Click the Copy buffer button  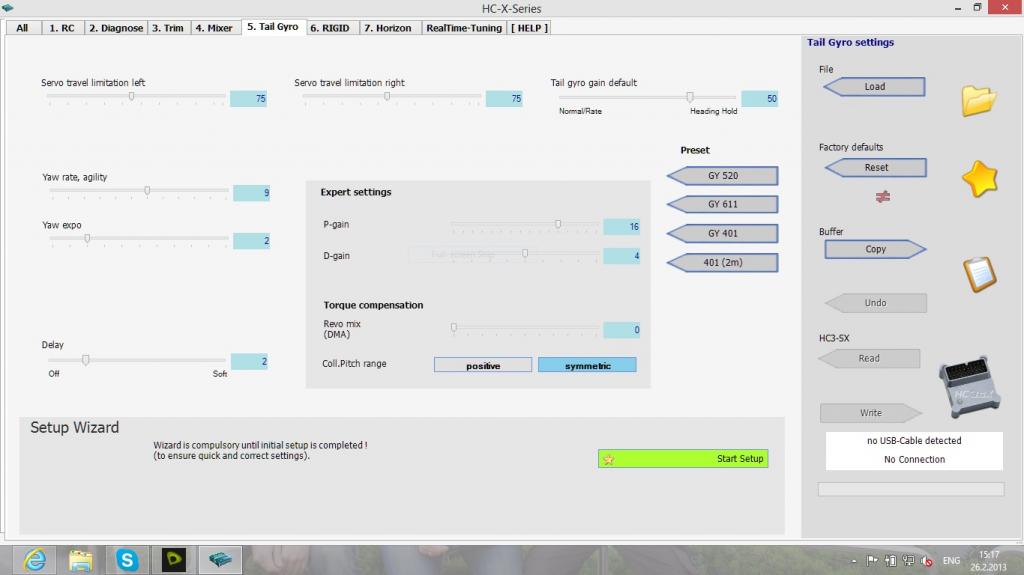[x=875, y=249]
